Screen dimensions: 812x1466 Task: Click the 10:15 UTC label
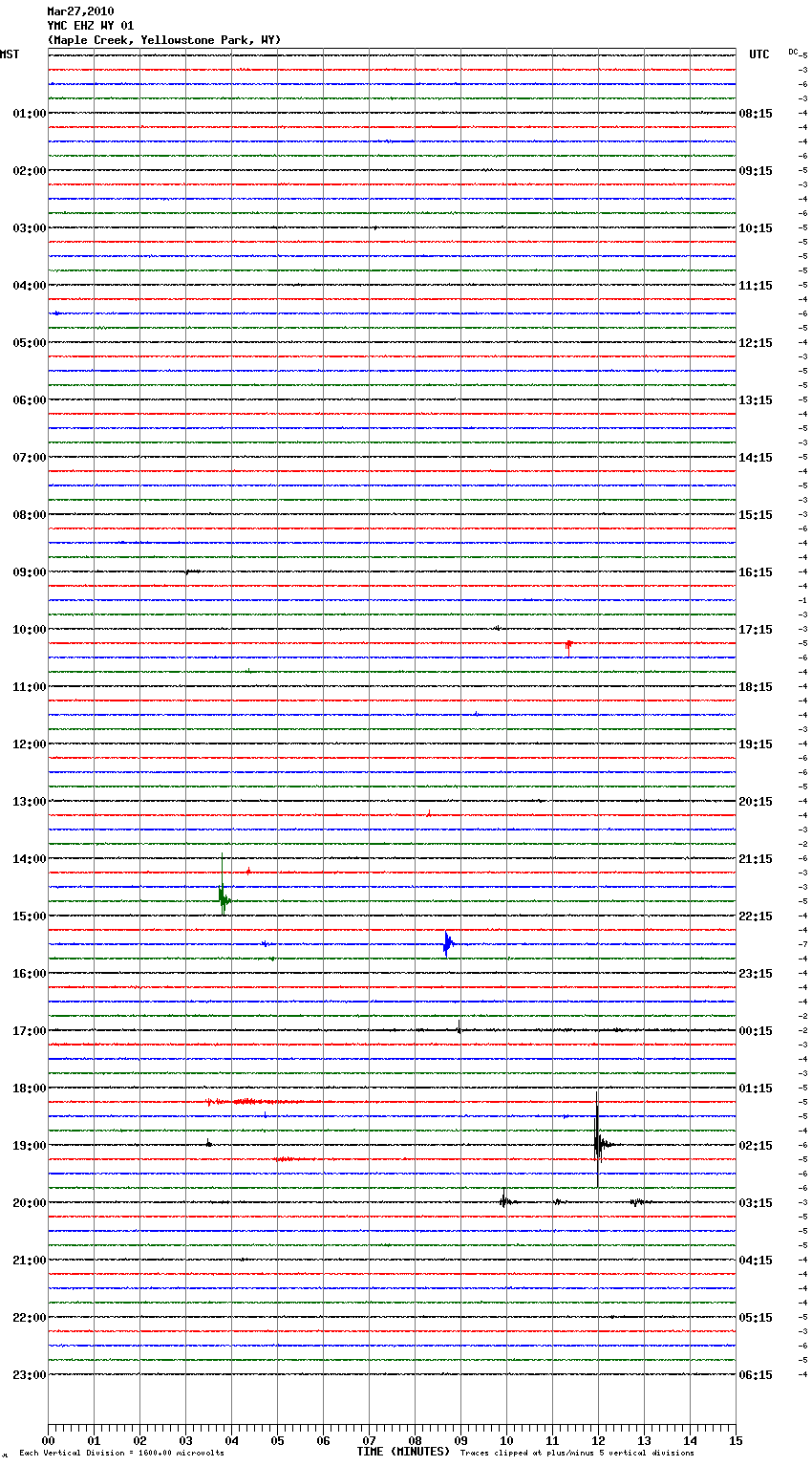coord(756,228)
